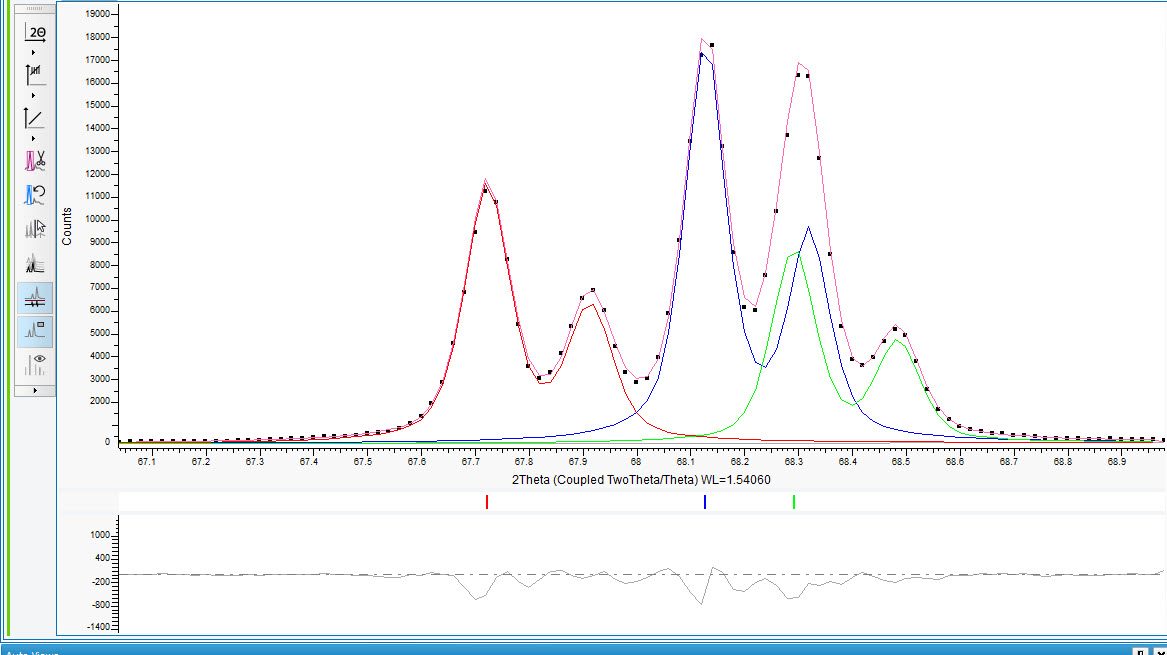The width and height of the screenshot is (1167, 655).
Task: Select the peaks-with-cursor selection tool
Action: (35, 229)
